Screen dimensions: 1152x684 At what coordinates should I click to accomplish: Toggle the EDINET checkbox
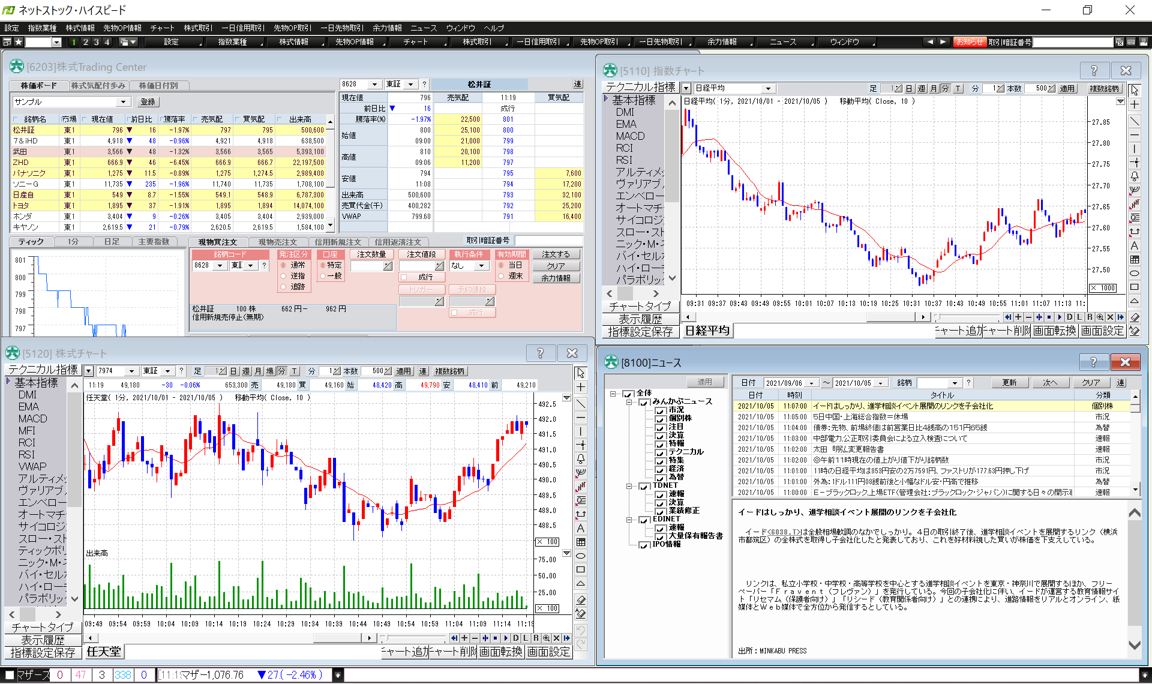[644, 519]
